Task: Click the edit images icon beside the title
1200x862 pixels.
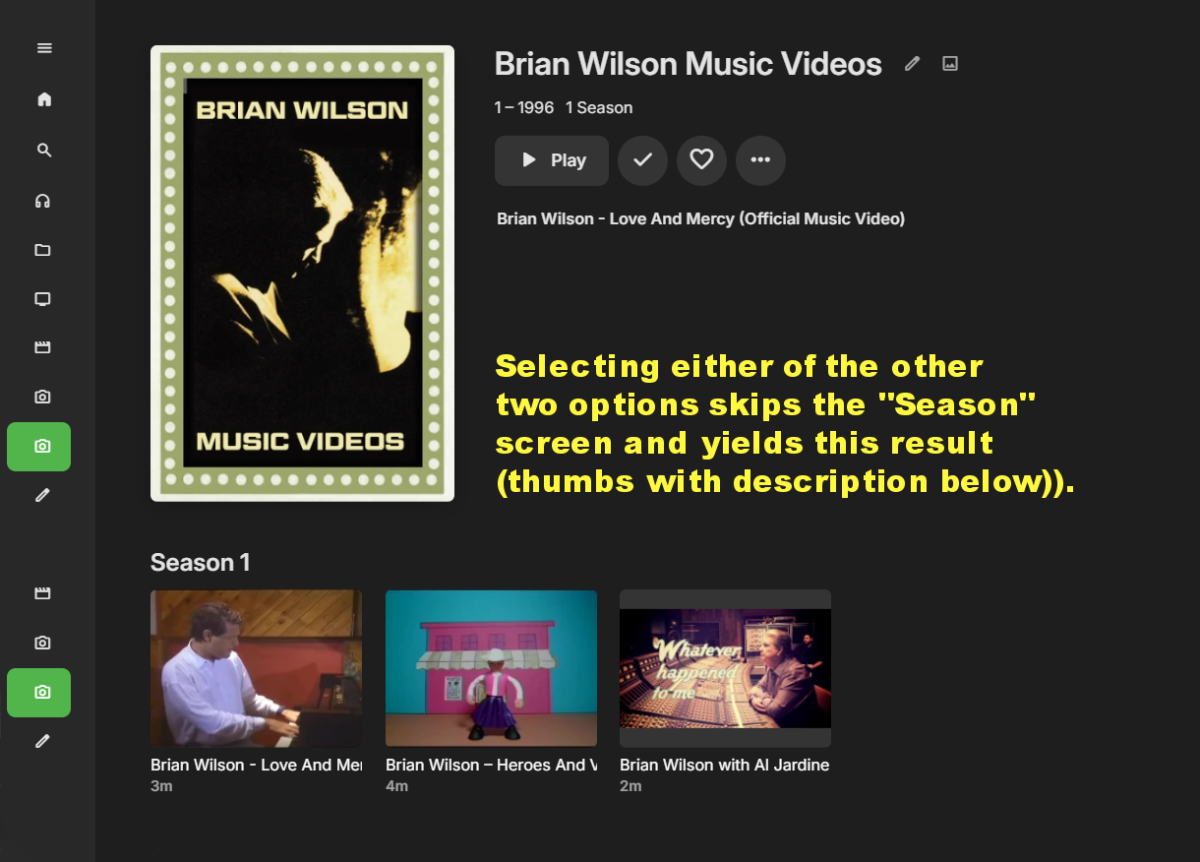Action: coord(950,64)
